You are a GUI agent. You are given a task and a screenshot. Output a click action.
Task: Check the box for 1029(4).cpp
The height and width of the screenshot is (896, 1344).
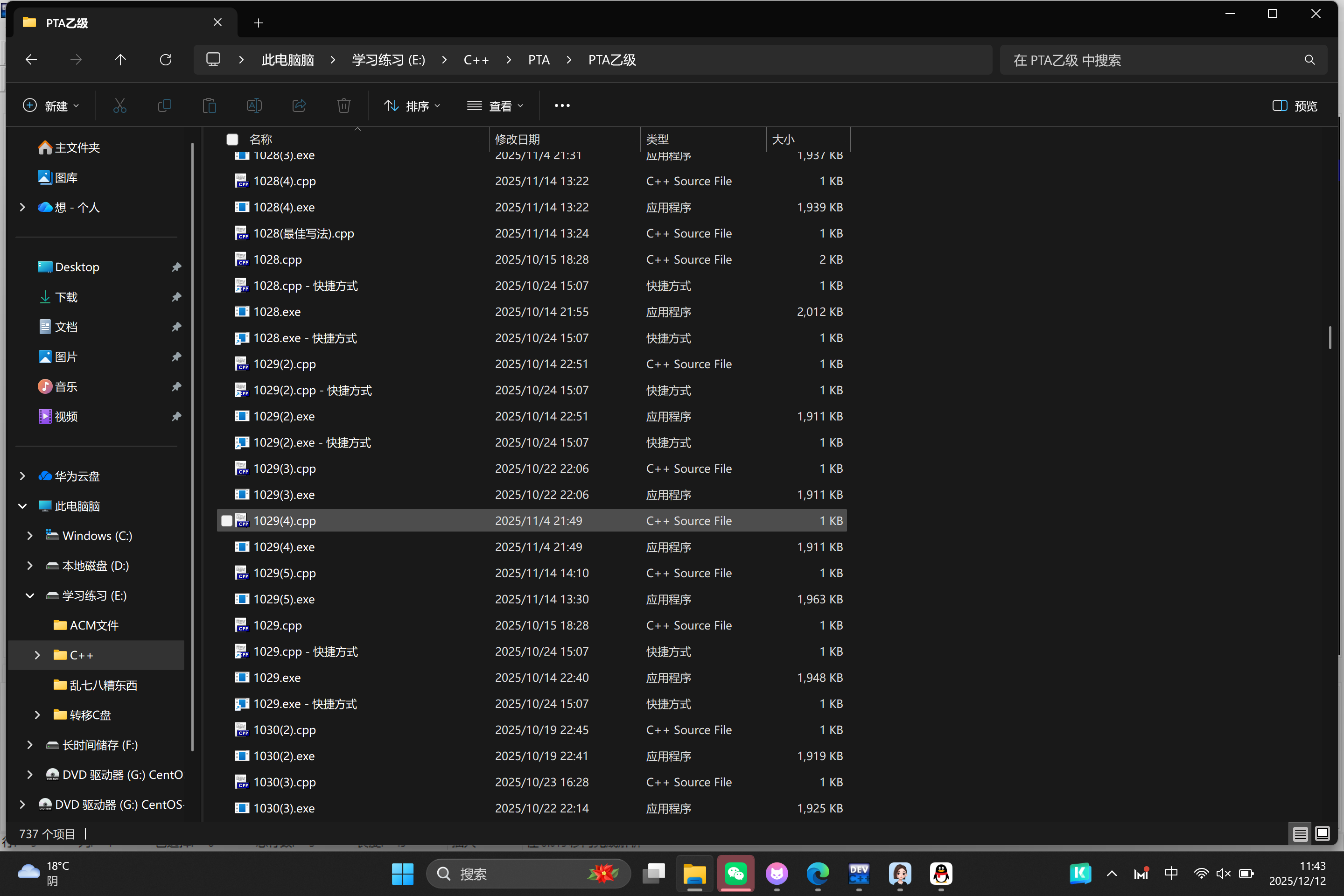[x=227, y=521]
